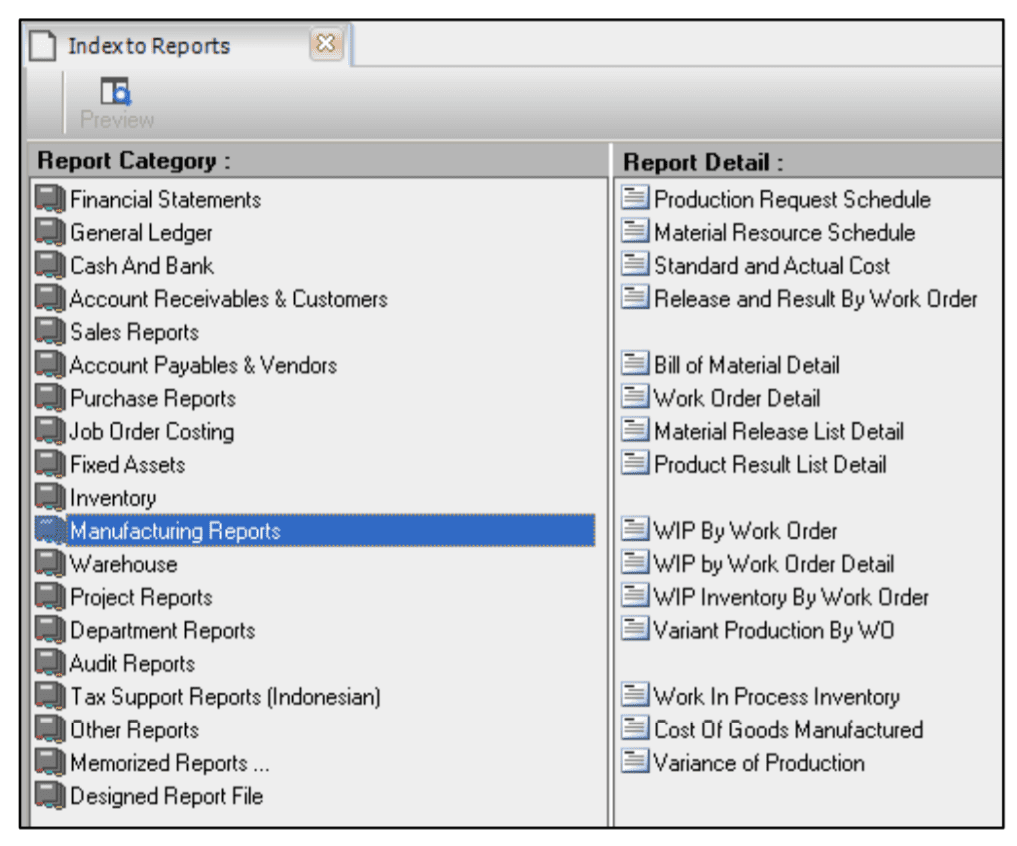Click the WIP By Work Order icon
The width and height of the screenshot is (1017, 846).
point(634,531)
